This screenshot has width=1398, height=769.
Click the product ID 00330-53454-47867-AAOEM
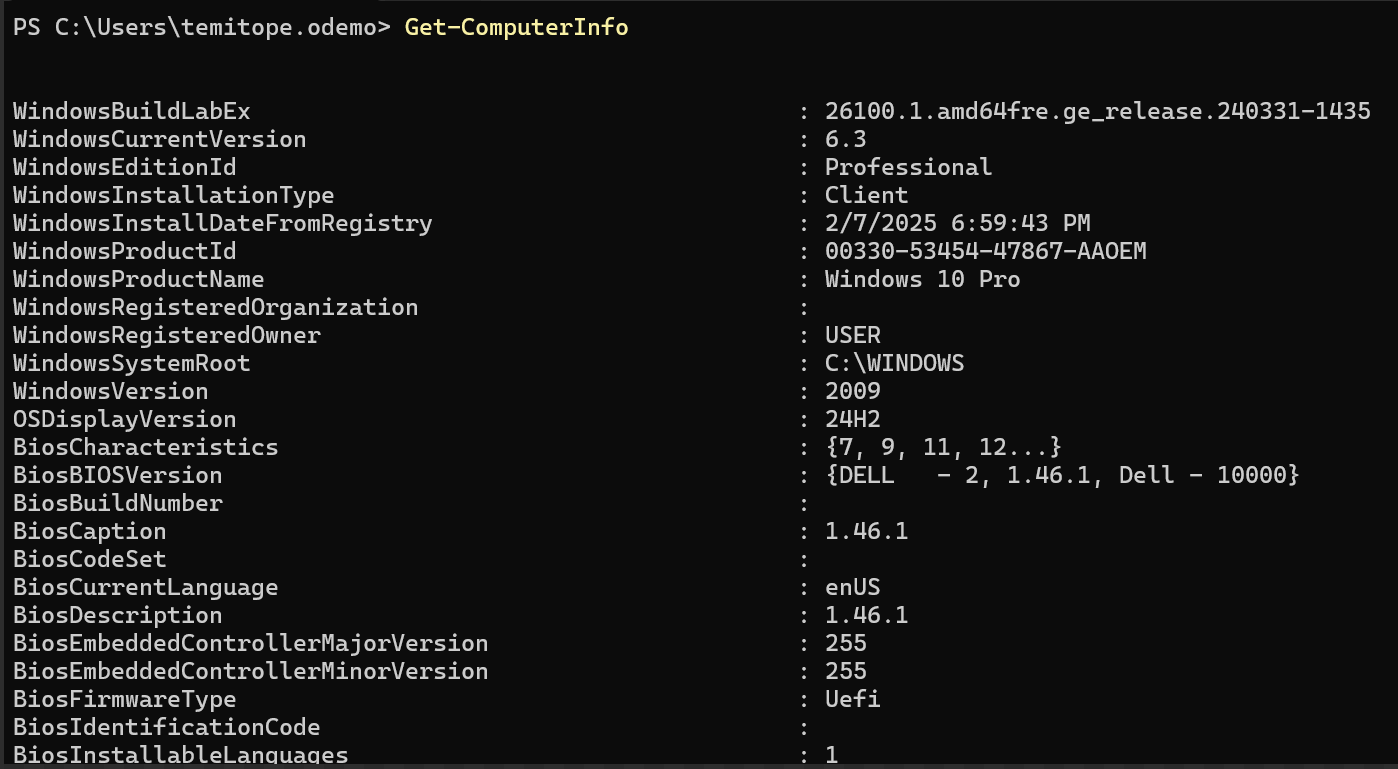[985, 251]
